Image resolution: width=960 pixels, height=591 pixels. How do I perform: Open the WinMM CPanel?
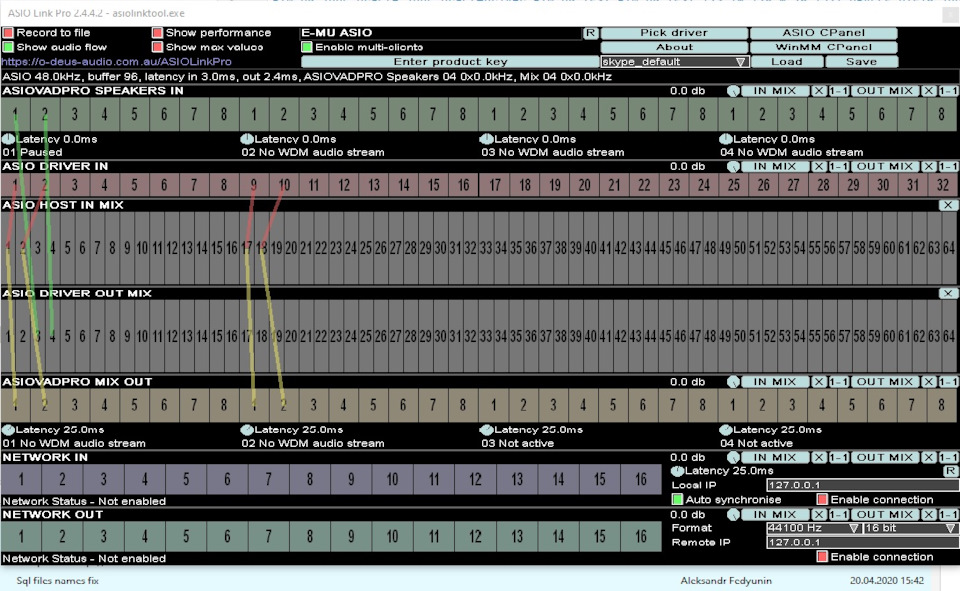823,47
